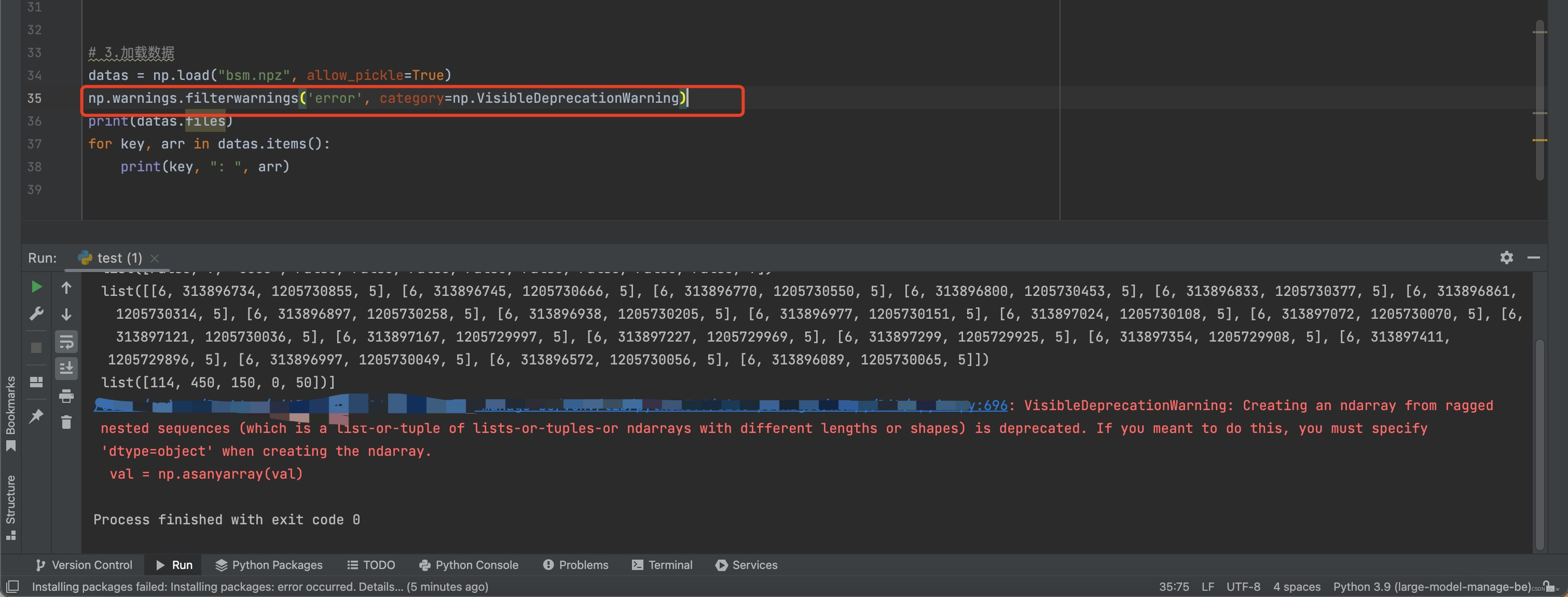
Task: Rerun the test (1) process
Action: pyautogui.click(x=36, y=287)
